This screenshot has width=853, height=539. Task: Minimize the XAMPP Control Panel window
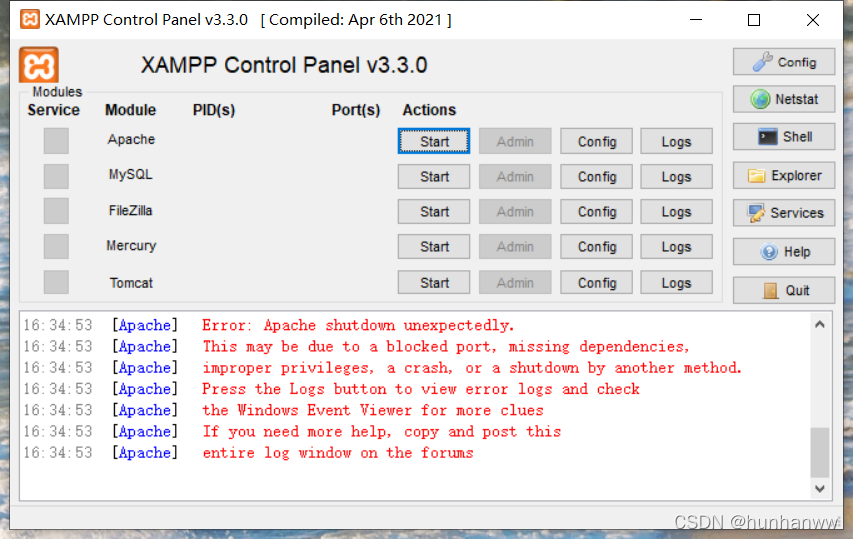point(696,20)
